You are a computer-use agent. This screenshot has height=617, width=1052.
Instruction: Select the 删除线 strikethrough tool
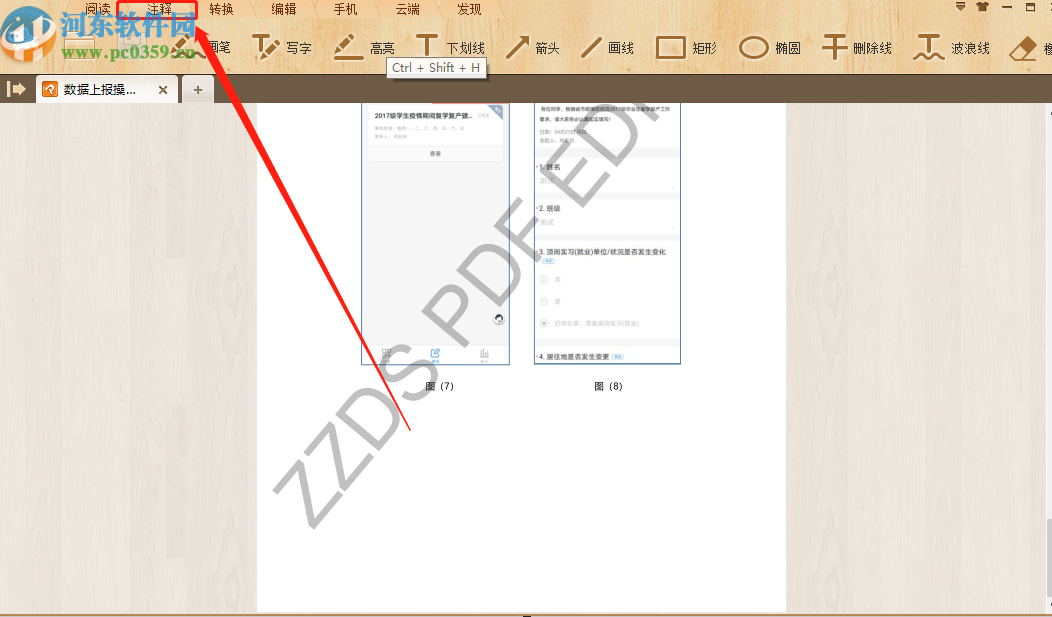point(857,48)
